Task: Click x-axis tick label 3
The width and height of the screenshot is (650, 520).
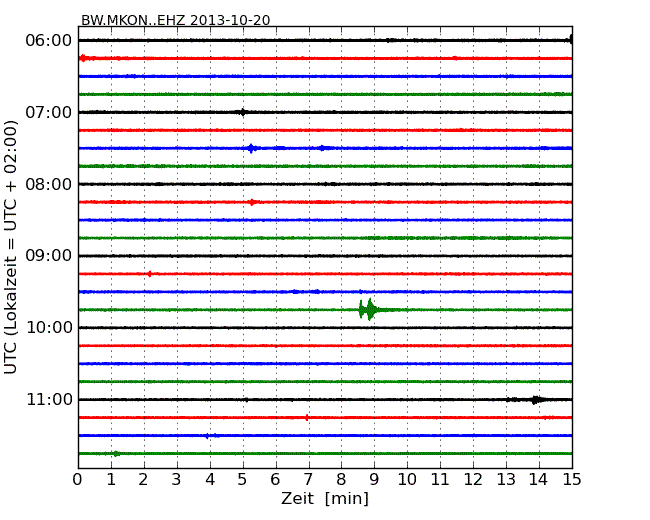Action: (177, 480)
